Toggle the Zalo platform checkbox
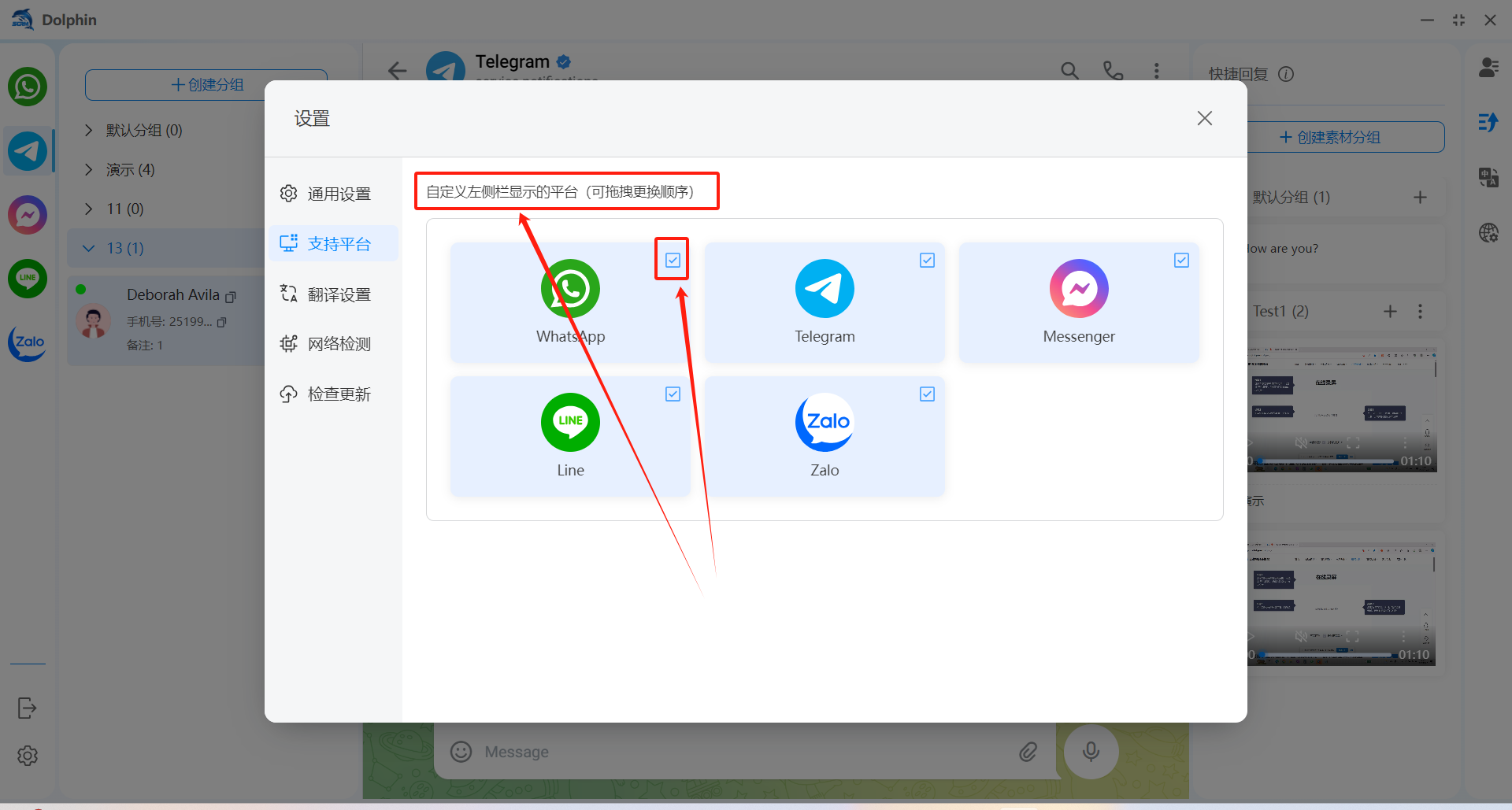Screen dimensions: 1512x810 927,394
